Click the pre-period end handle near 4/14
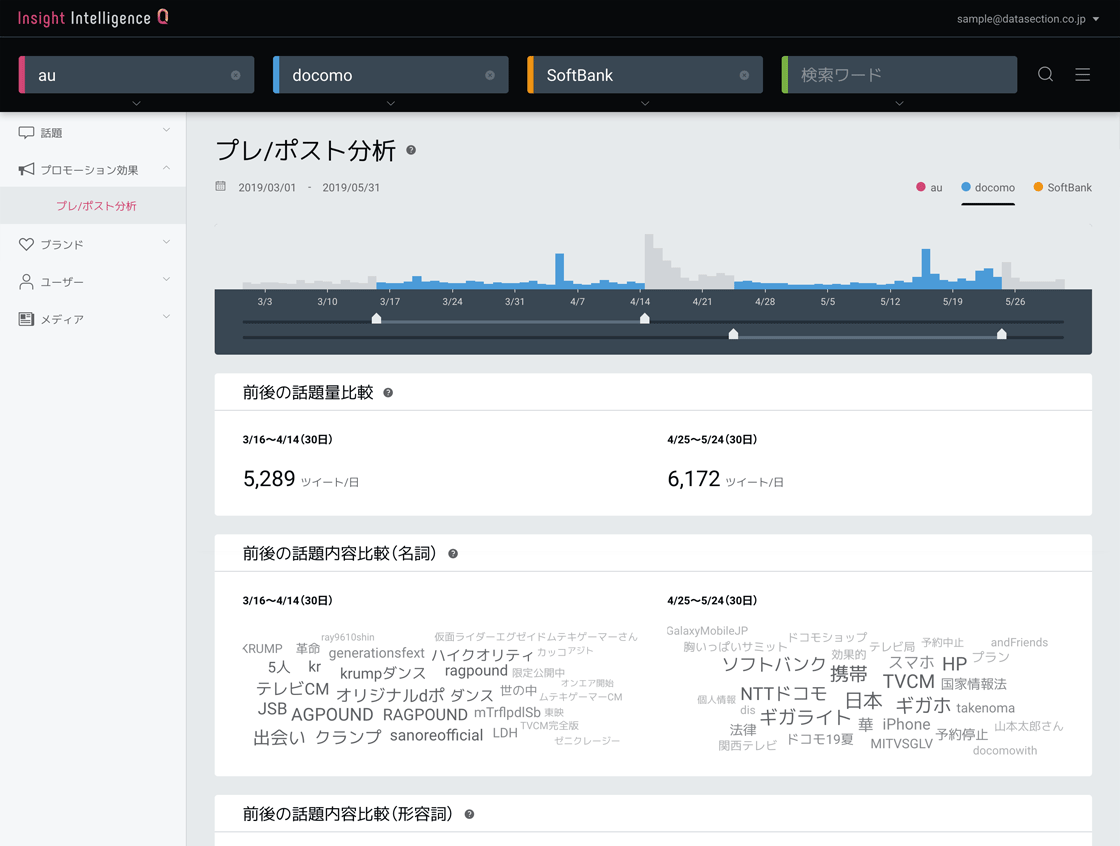 [644, 319]
